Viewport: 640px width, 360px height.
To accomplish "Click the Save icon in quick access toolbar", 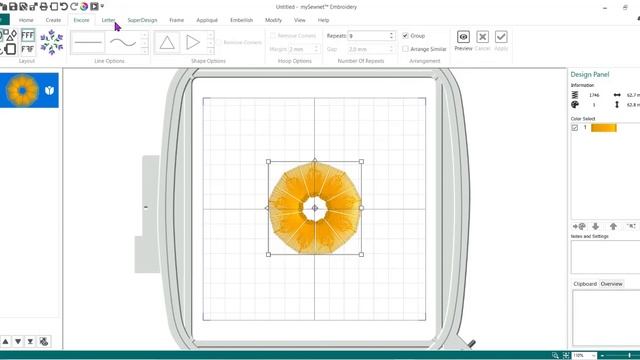I will click(13, 7).
